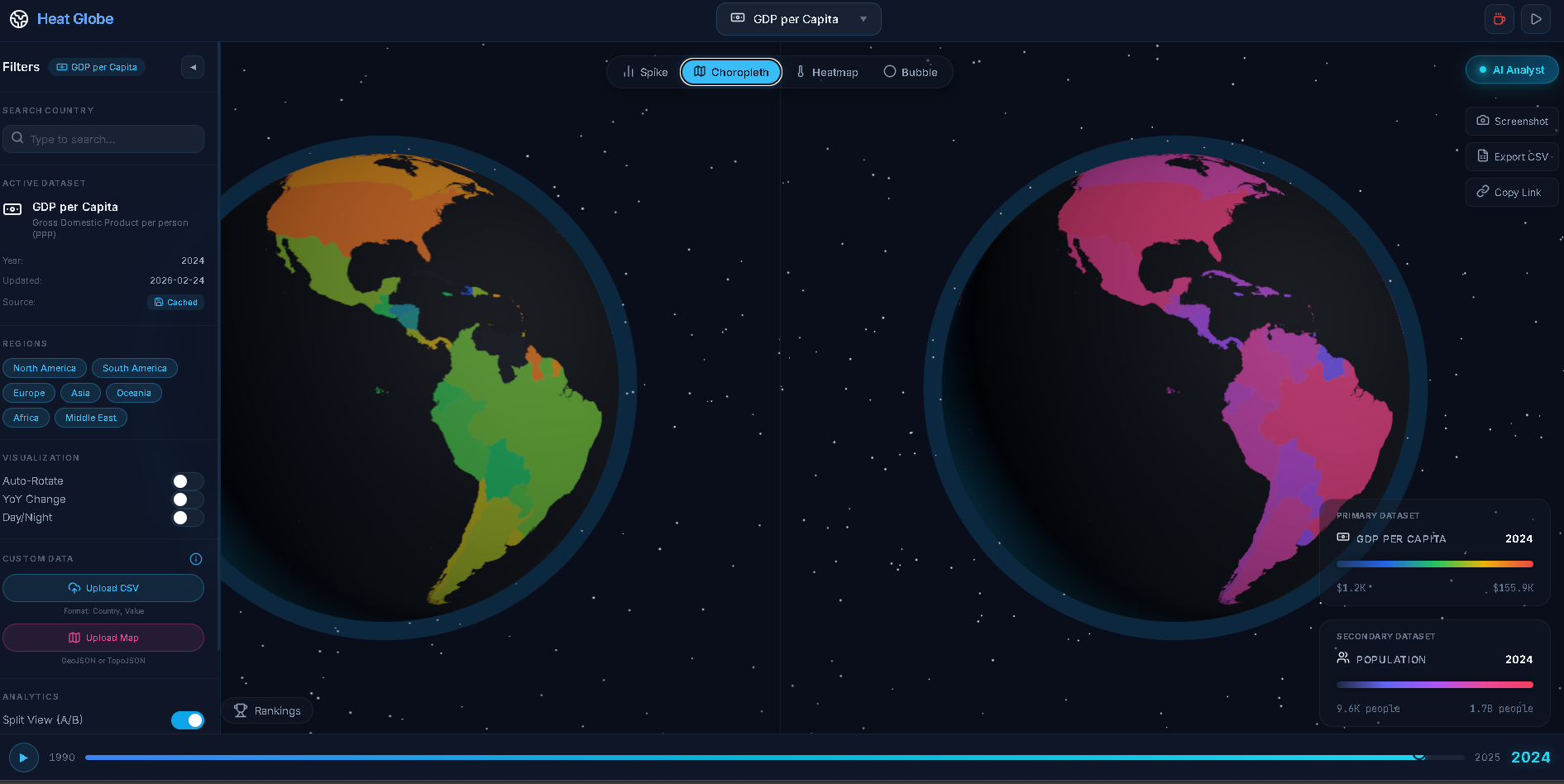The width and height of the screenshot is (1564, 784).
Task: Click the Custom Data info icon
Action: tap(195, 559)
